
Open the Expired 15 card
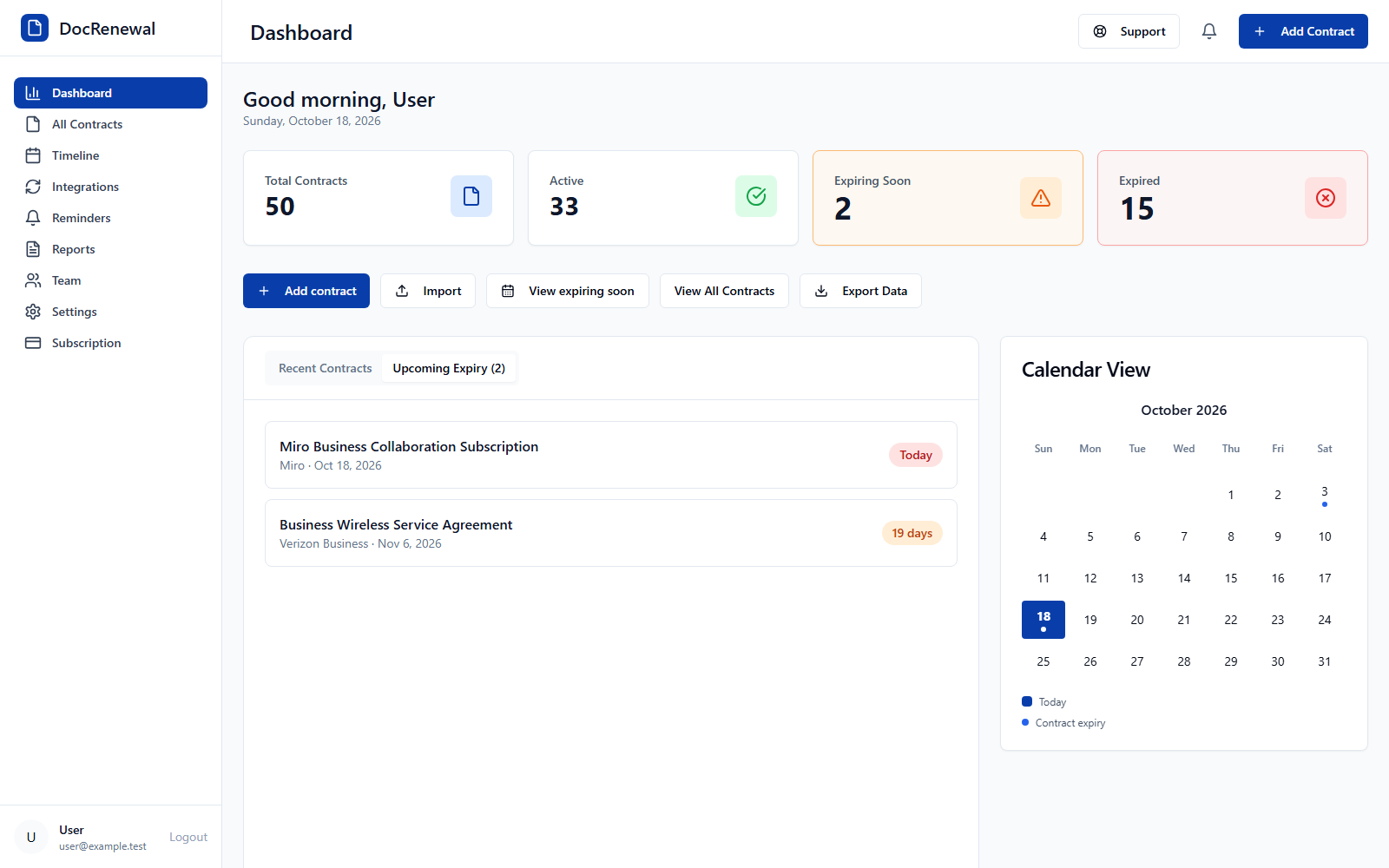point(1233,198)
